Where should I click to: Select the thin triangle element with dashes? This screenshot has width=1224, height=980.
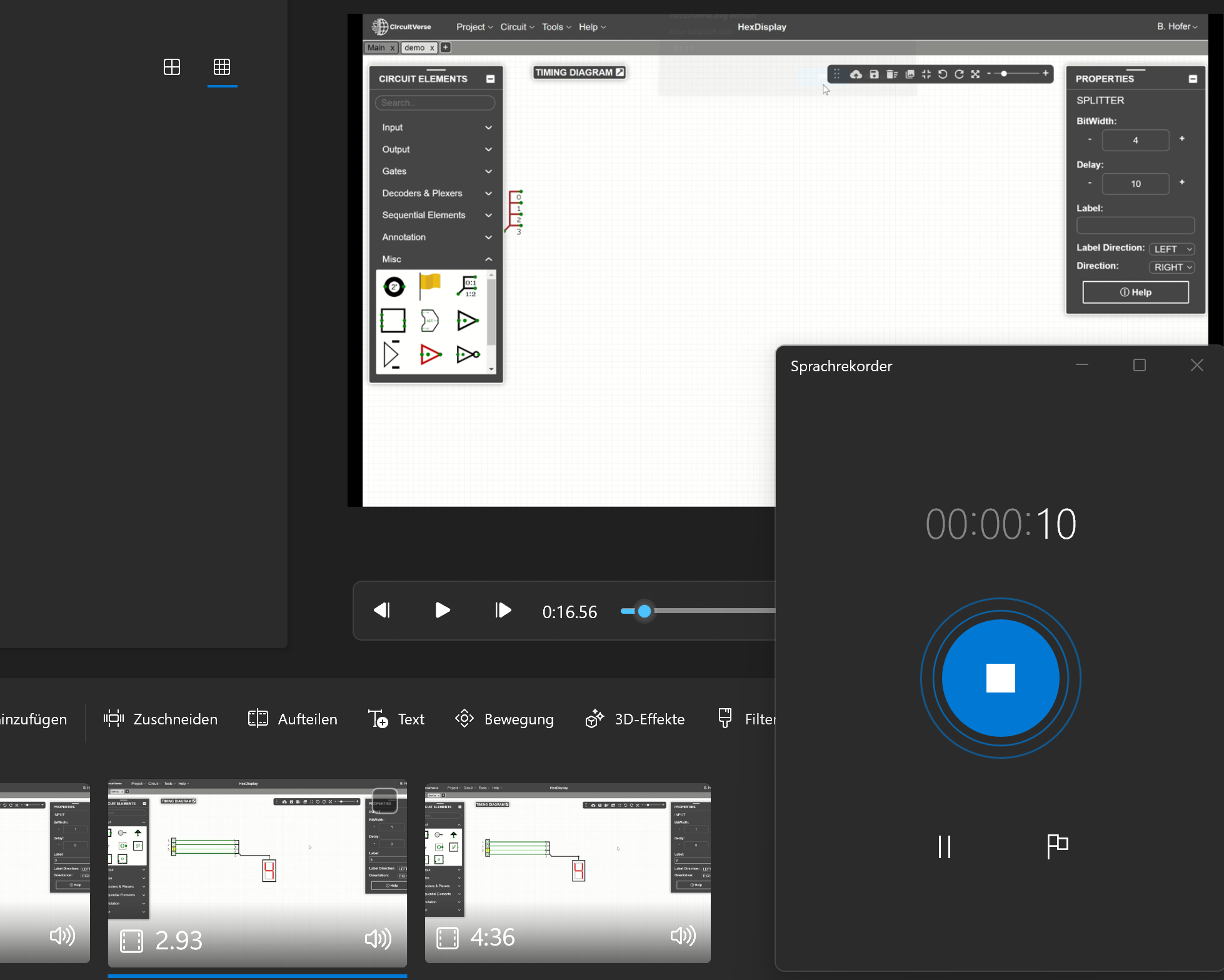pos(392,354)
